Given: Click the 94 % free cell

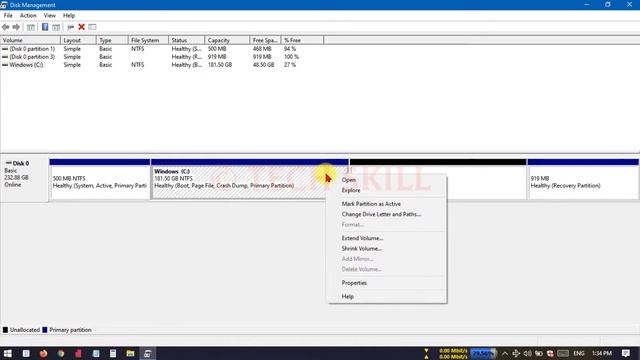Looking at the screenshot, I should coord(290,49).
